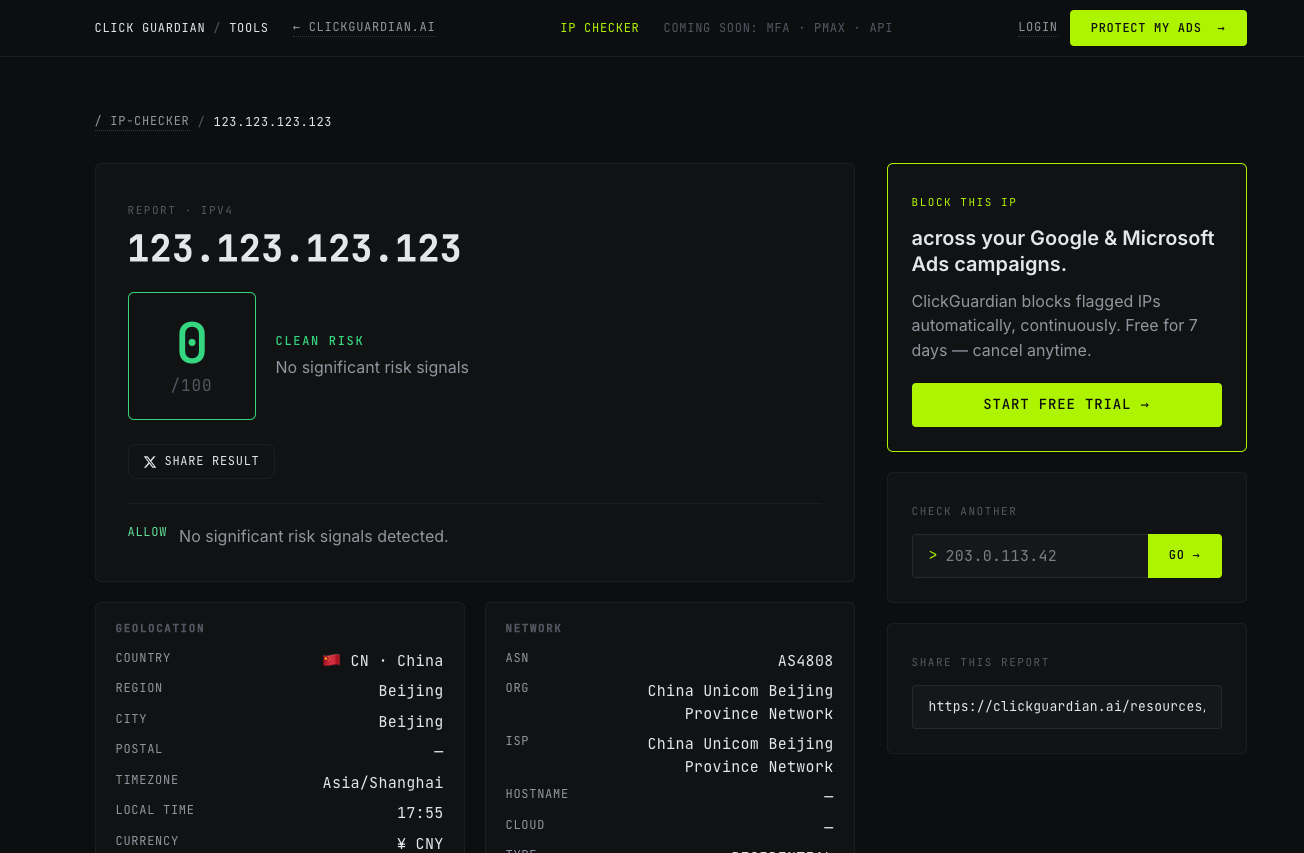Click the ¥ CNY currency value
Screen dimensions: 1304x853
(x=420, y=844)
